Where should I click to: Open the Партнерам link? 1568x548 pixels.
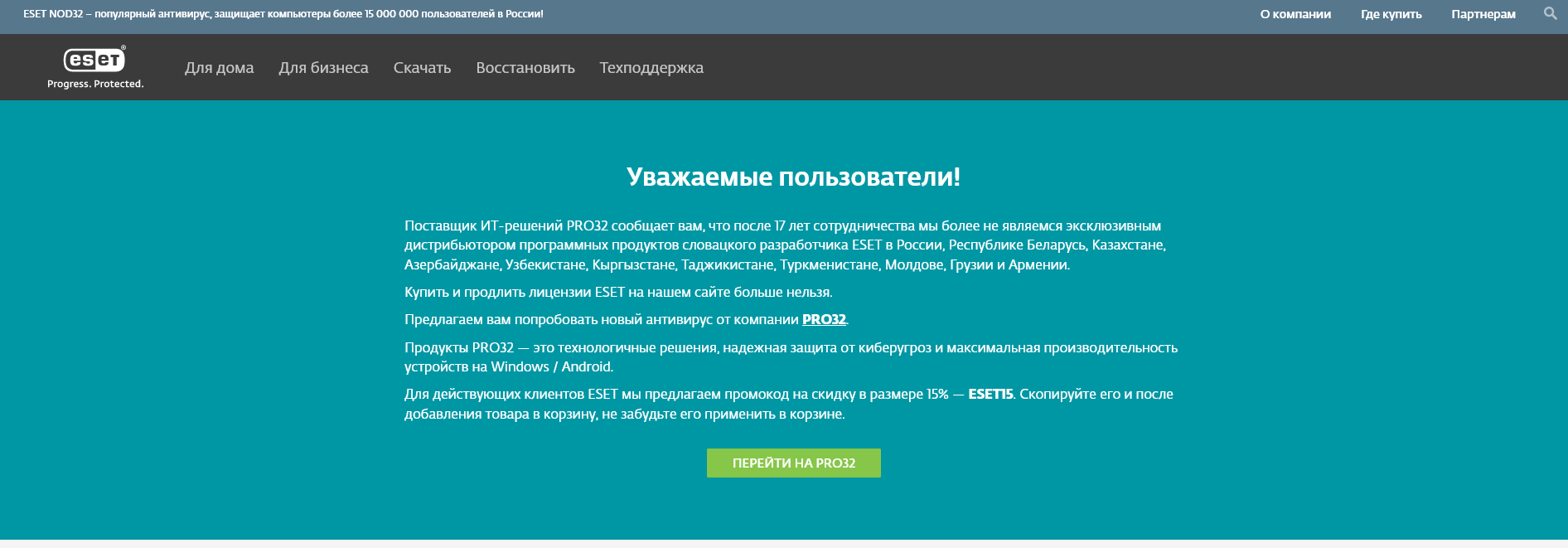pyautogui.click(x=1483, y=14)
